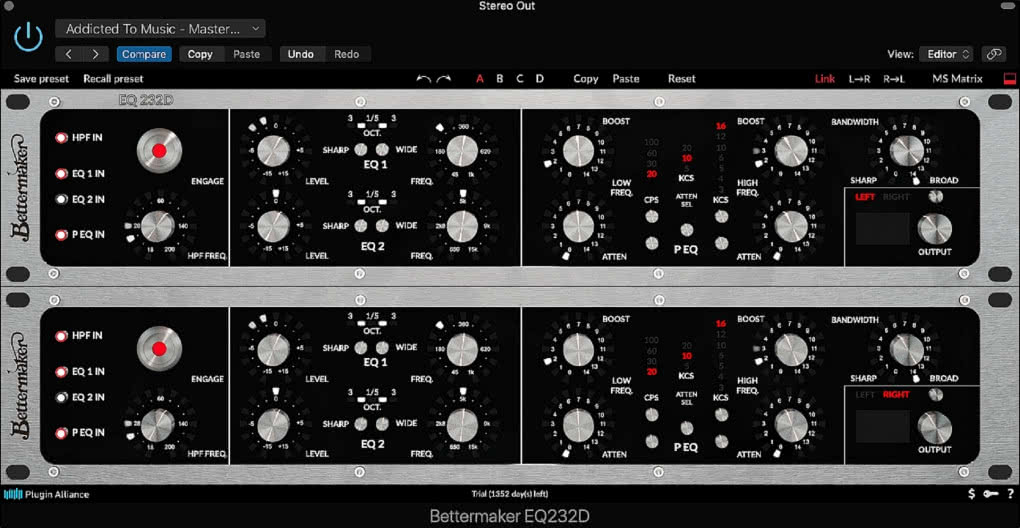Screen dimensions: 1020x528
Task: Toggle P EQ IN on the bottom unit
Action: 62,432
